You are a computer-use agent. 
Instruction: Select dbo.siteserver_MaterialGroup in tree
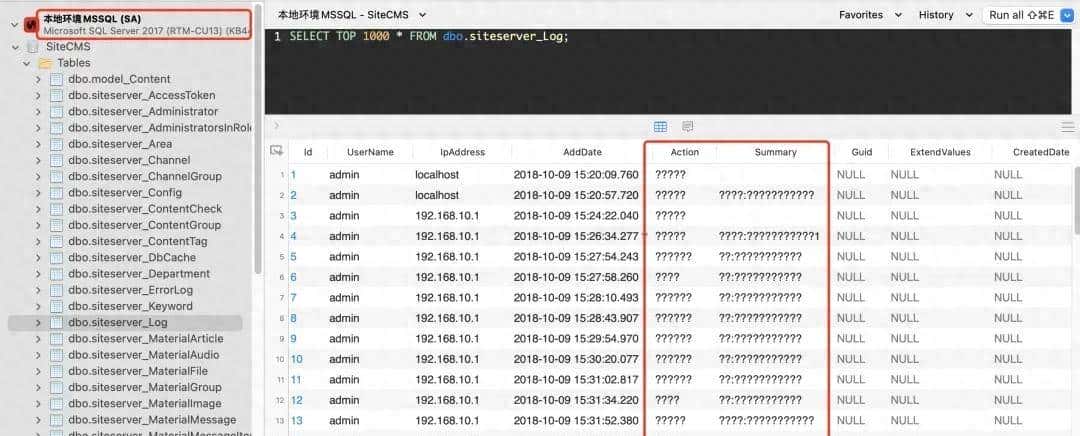pos(145,387)
